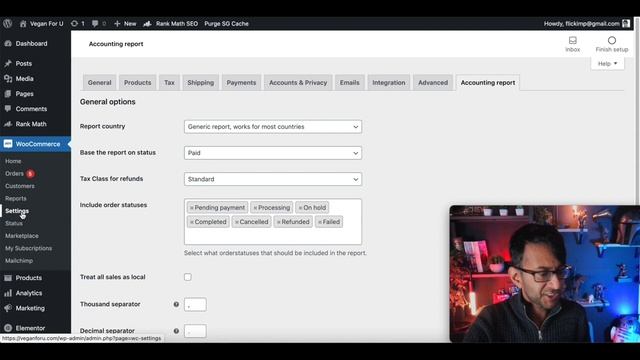The height and width of the screenshot is (360, 640).
Task: Remove the Completed status tag
Action: pos(191,222)
